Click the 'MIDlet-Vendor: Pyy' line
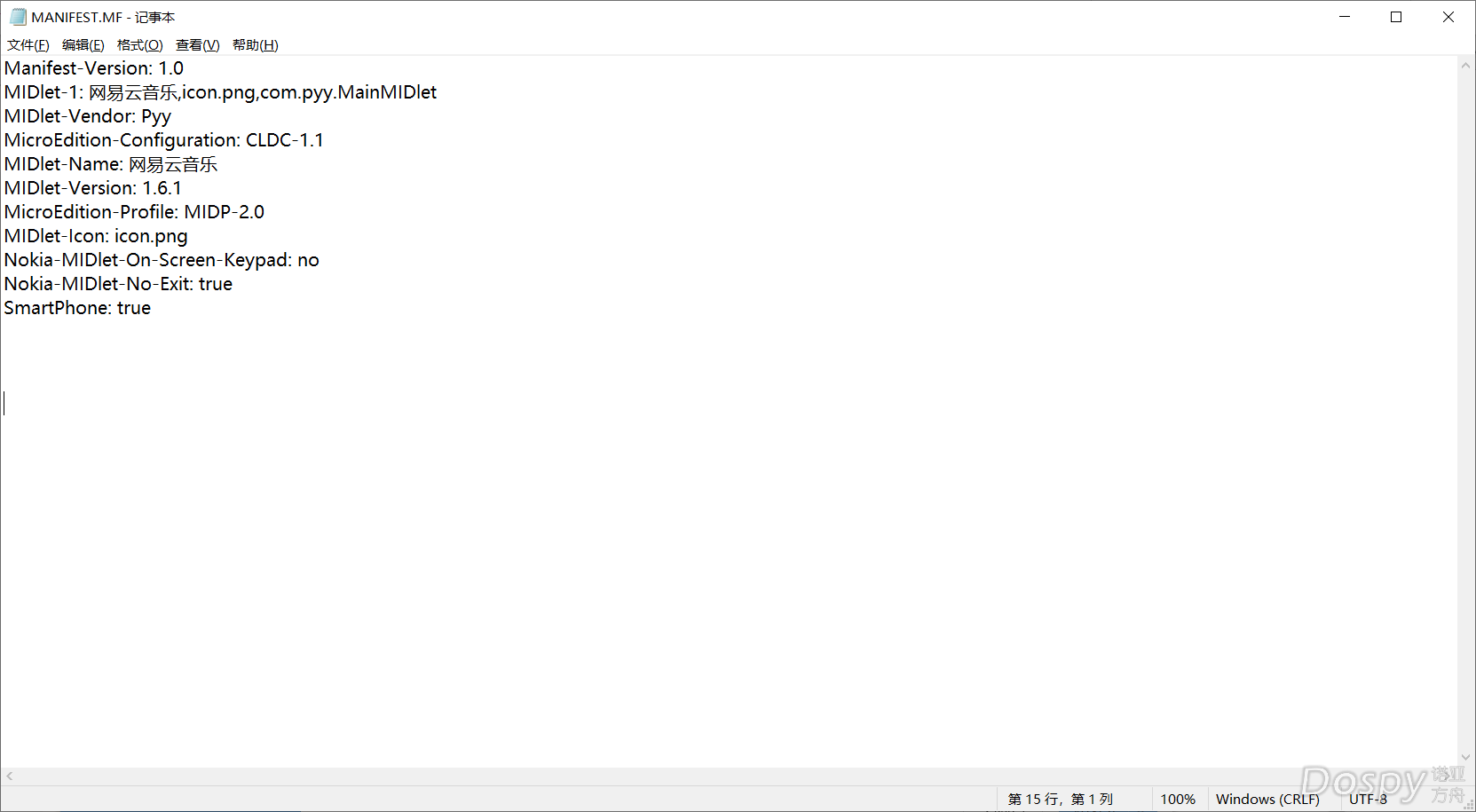This screenshot has width=1476, height=812. (x=88, y=116)
